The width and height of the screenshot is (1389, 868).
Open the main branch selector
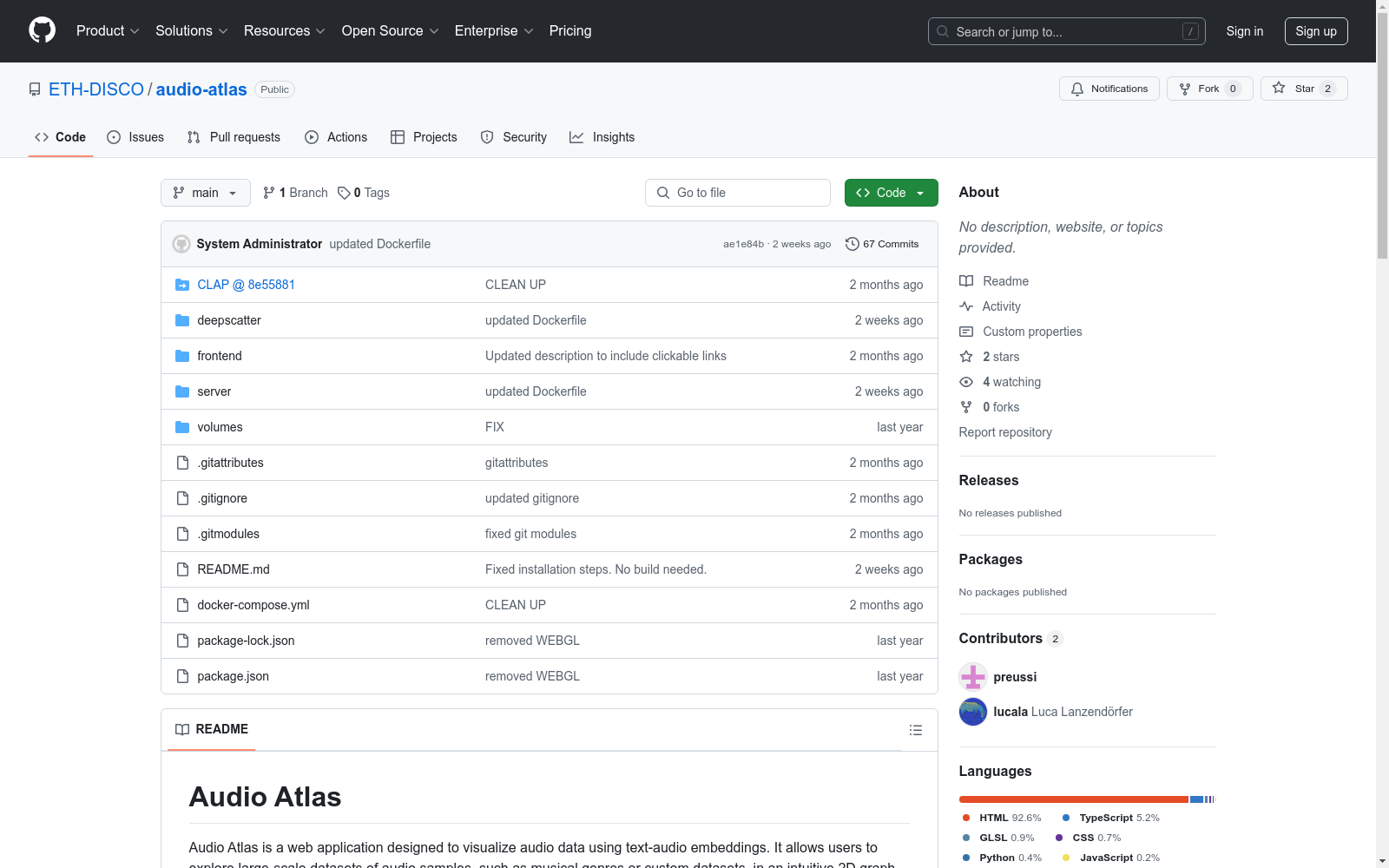[206, 193]
